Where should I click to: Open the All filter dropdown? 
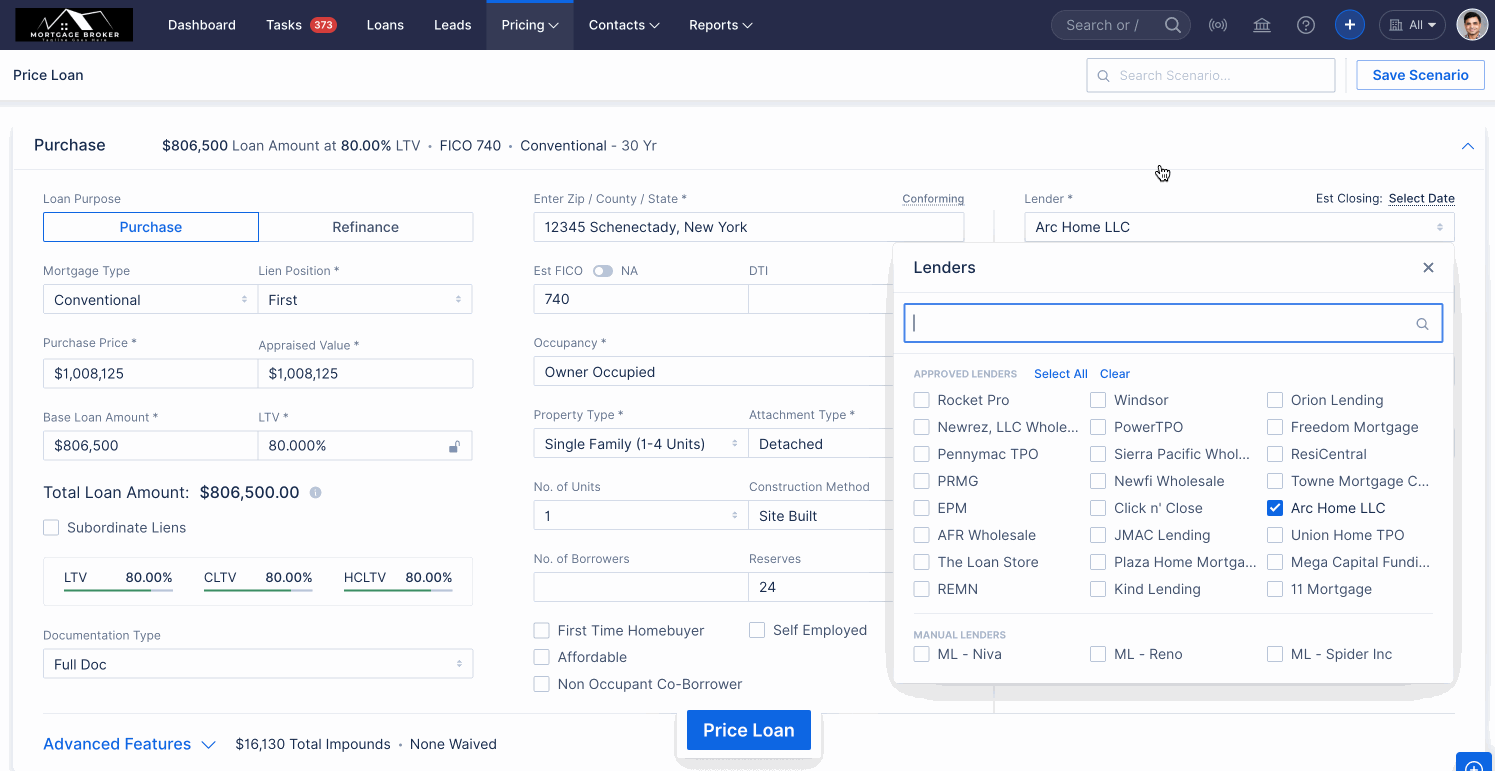[x=1412, y=25]
